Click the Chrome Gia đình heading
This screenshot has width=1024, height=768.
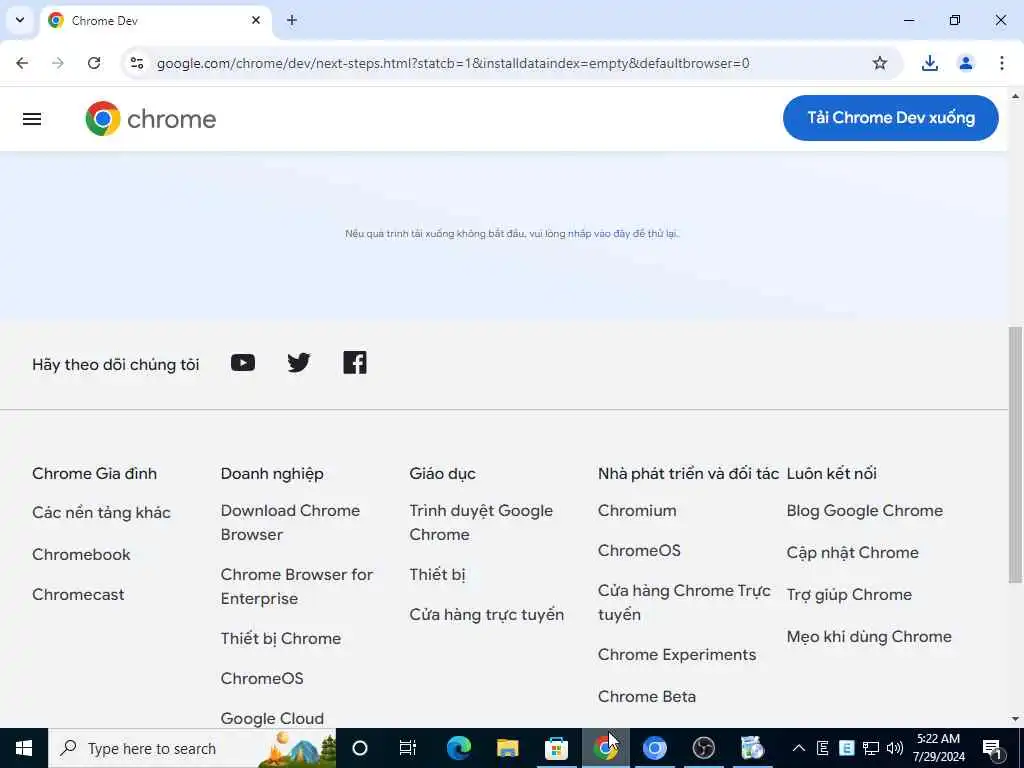tap(95, 473)
